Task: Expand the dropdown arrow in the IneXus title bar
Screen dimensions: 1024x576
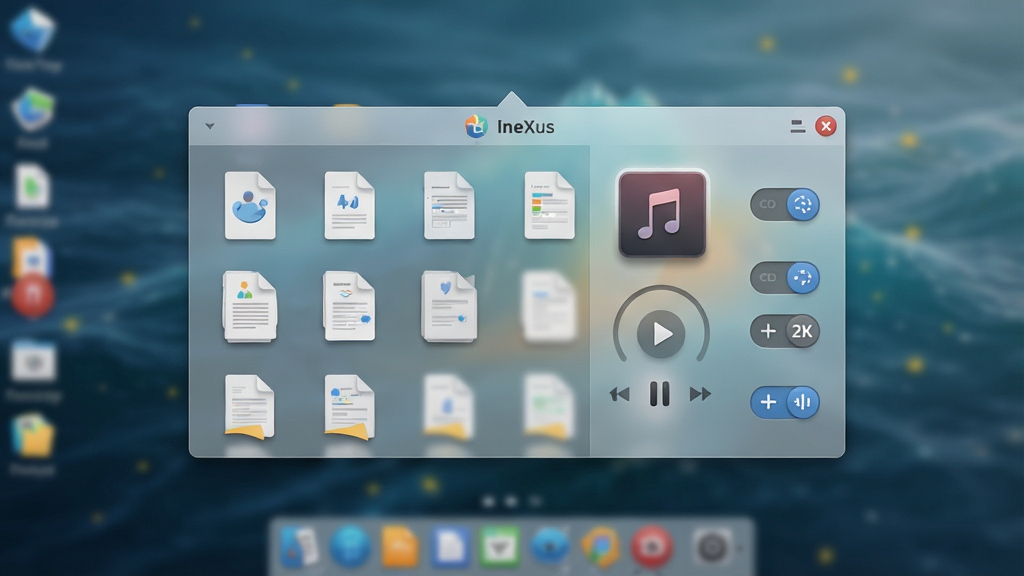Action: click(210, 126)
